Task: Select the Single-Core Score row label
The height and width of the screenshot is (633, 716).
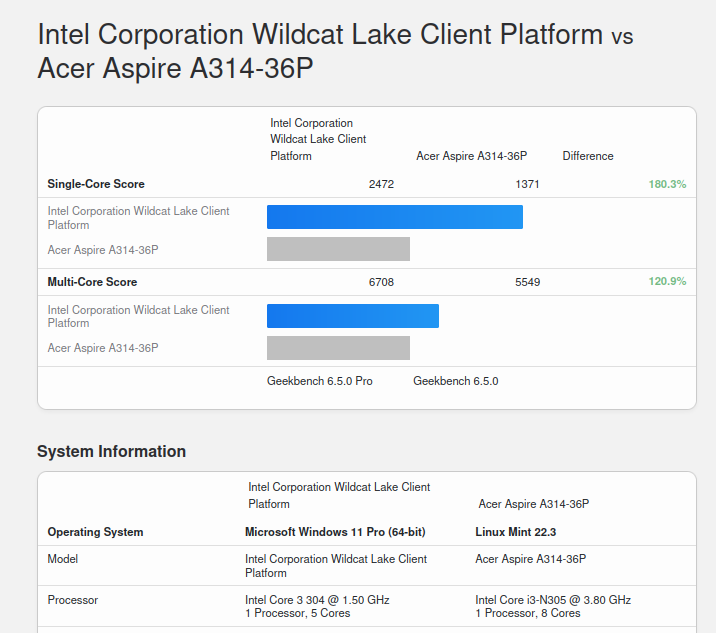Action: pyautogui.click(x=96, y=184)
